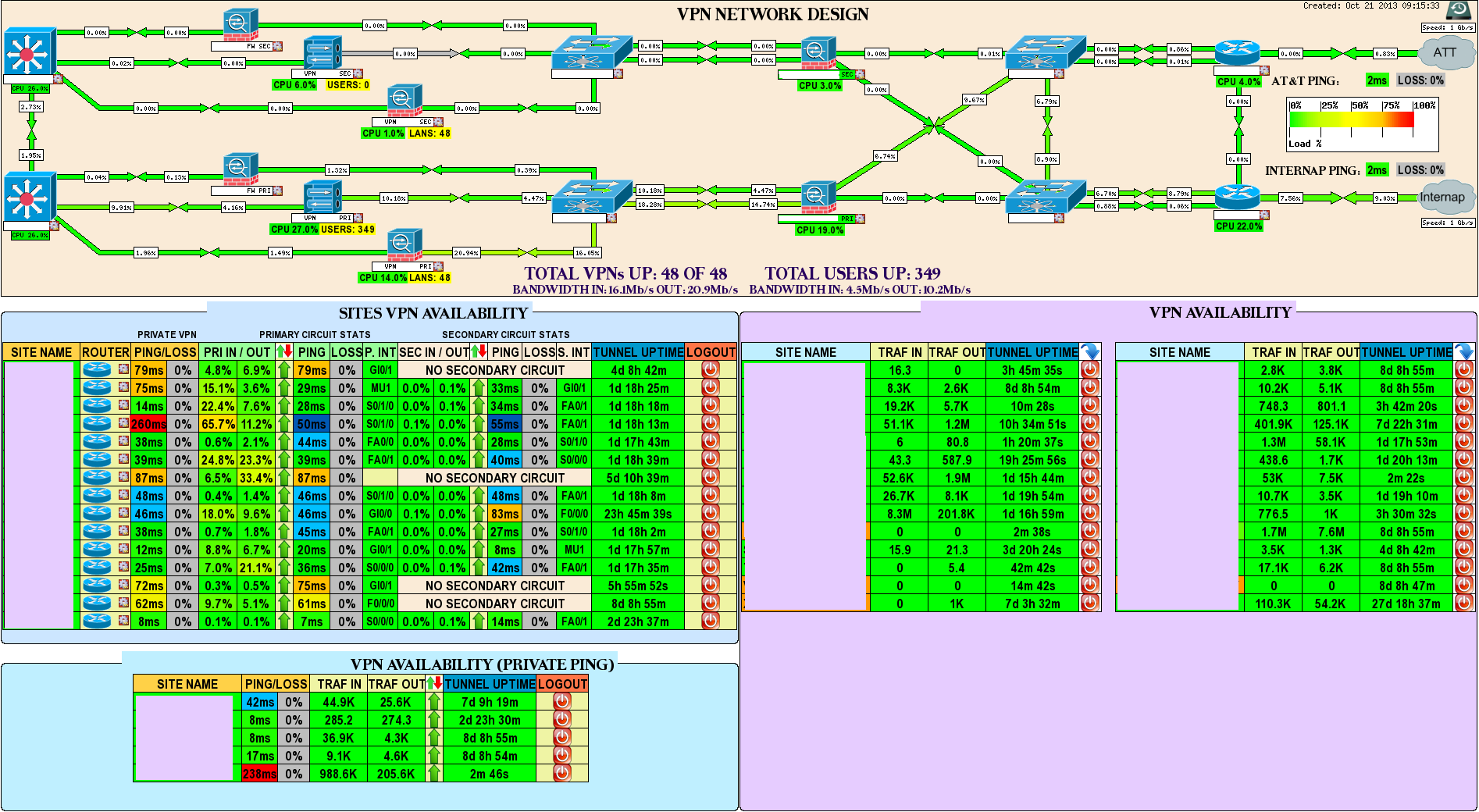This screenshot has height=812, width=1479.
Task: Click the FW SEC firewall icon
Action: 241,25
